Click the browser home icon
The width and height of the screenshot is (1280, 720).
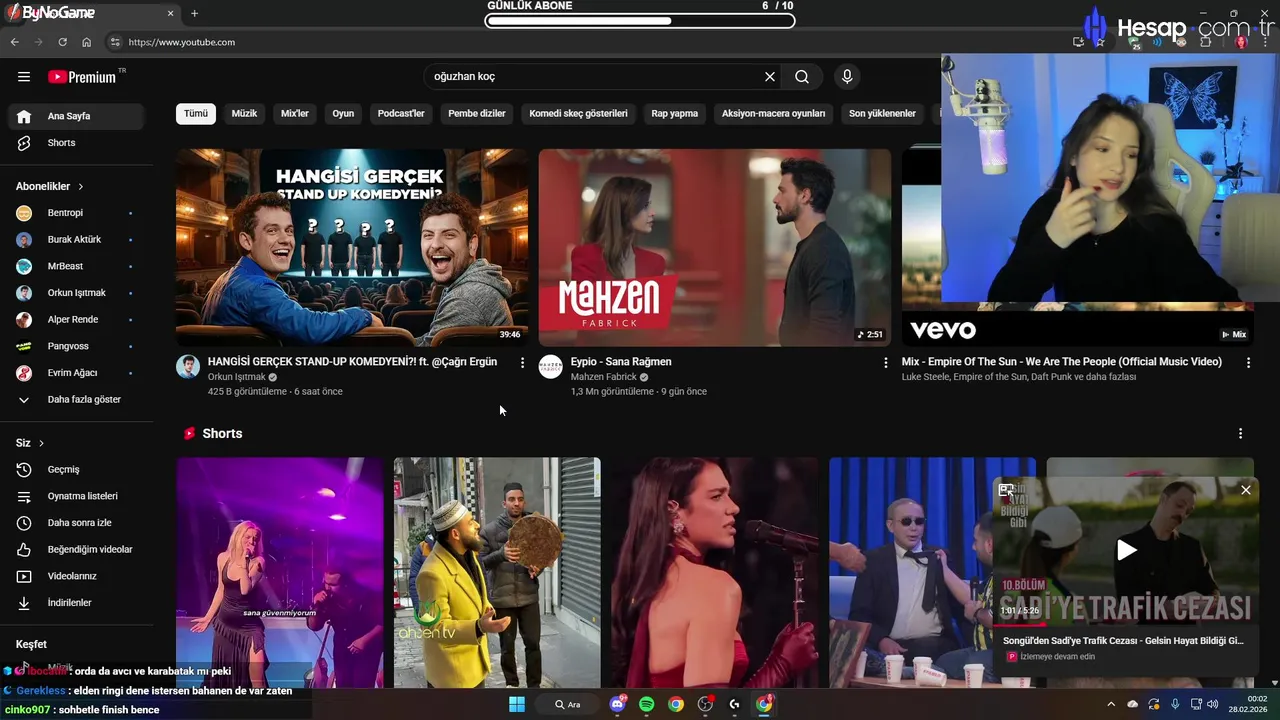tap(86, 42)
